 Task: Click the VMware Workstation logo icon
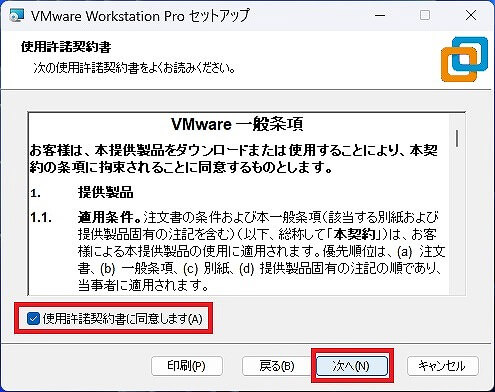tap(464, 59)
